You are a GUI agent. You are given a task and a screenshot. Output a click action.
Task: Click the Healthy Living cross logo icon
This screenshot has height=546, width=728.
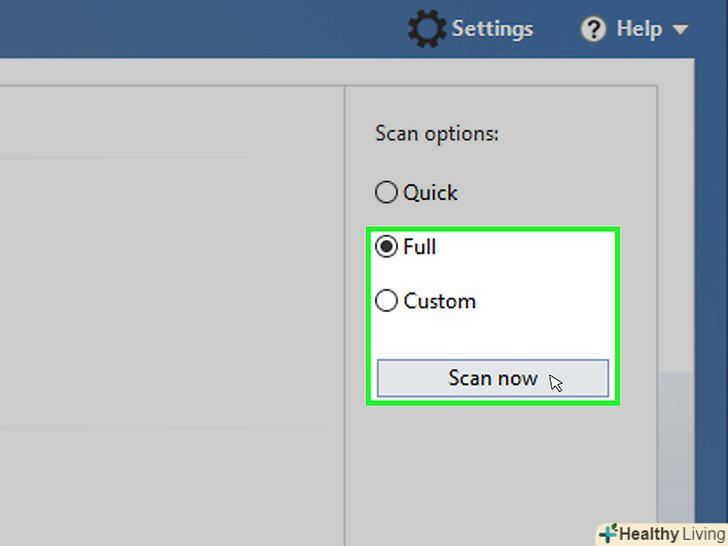pyautogui.click(x=607, y=533)
